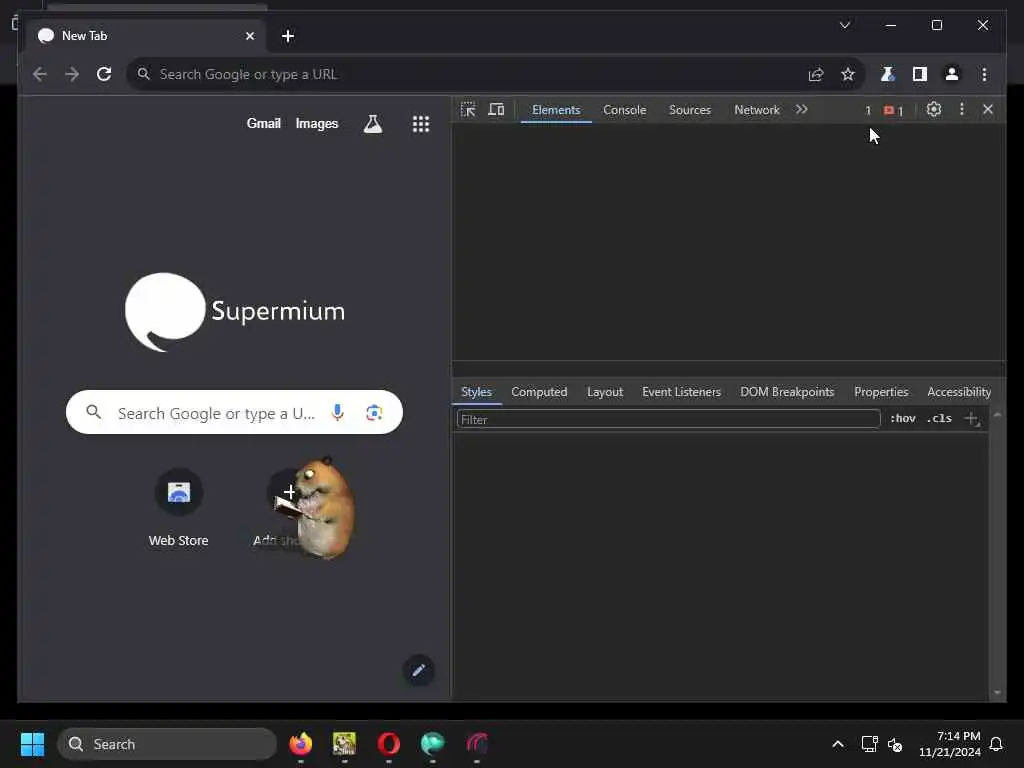Open the Elements tab in DevTools
The width and height of the screenshot is (1024, 768).
[556, 110]
